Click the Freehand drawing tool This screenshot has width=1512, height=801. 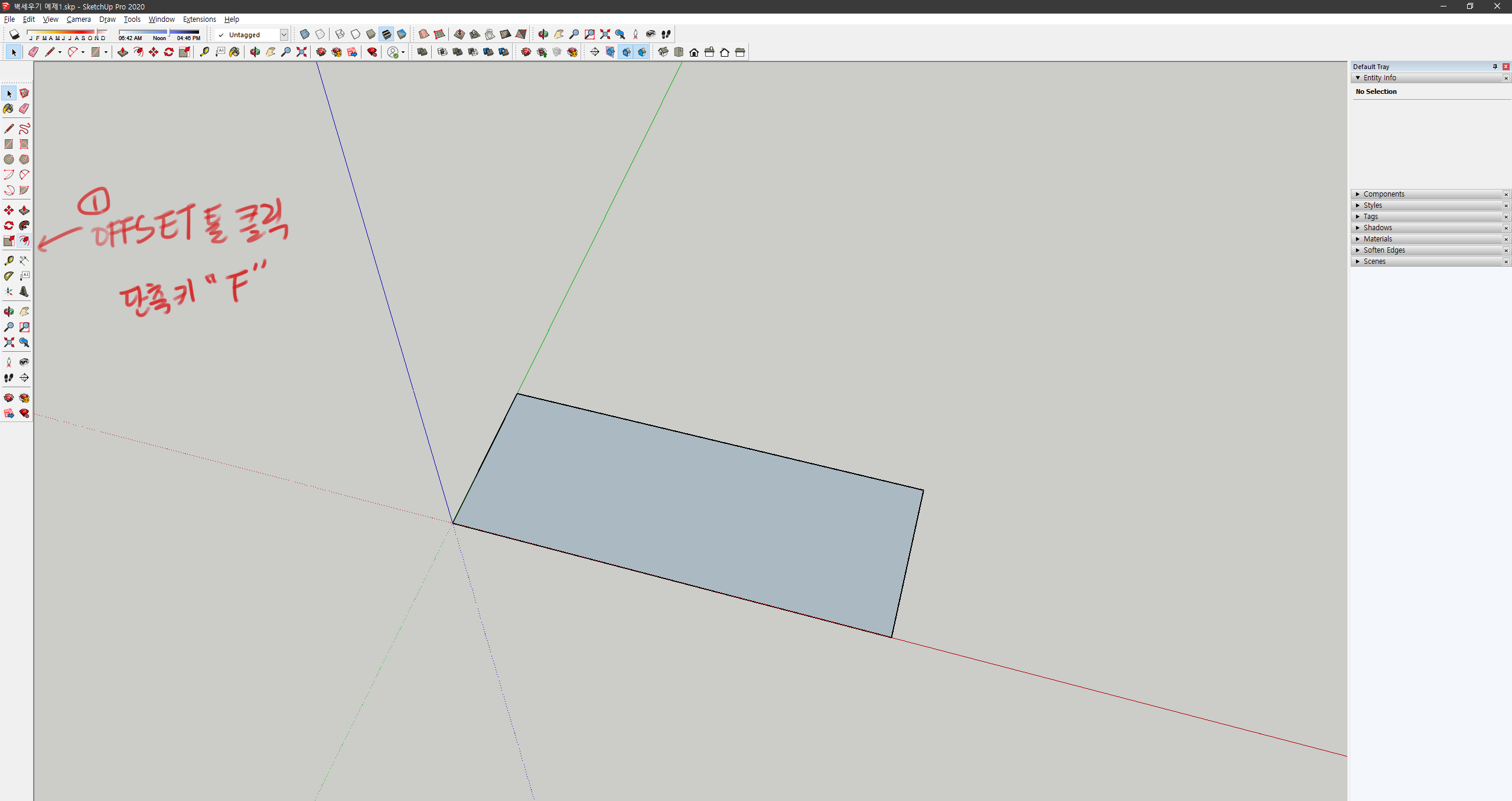point(24,129)
